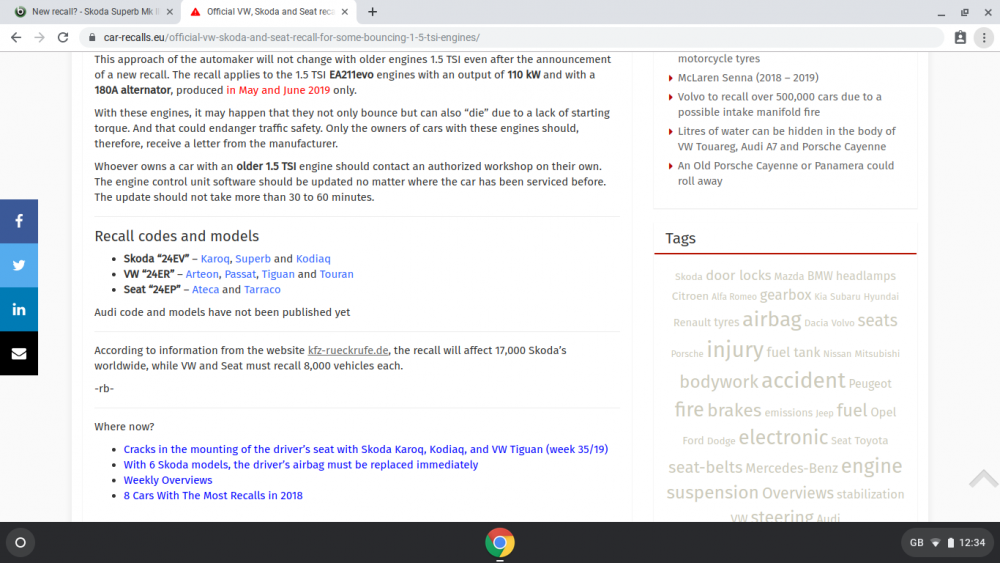Select the injury tag
This screenshot has height=563, width=1000.
point(735,349)
